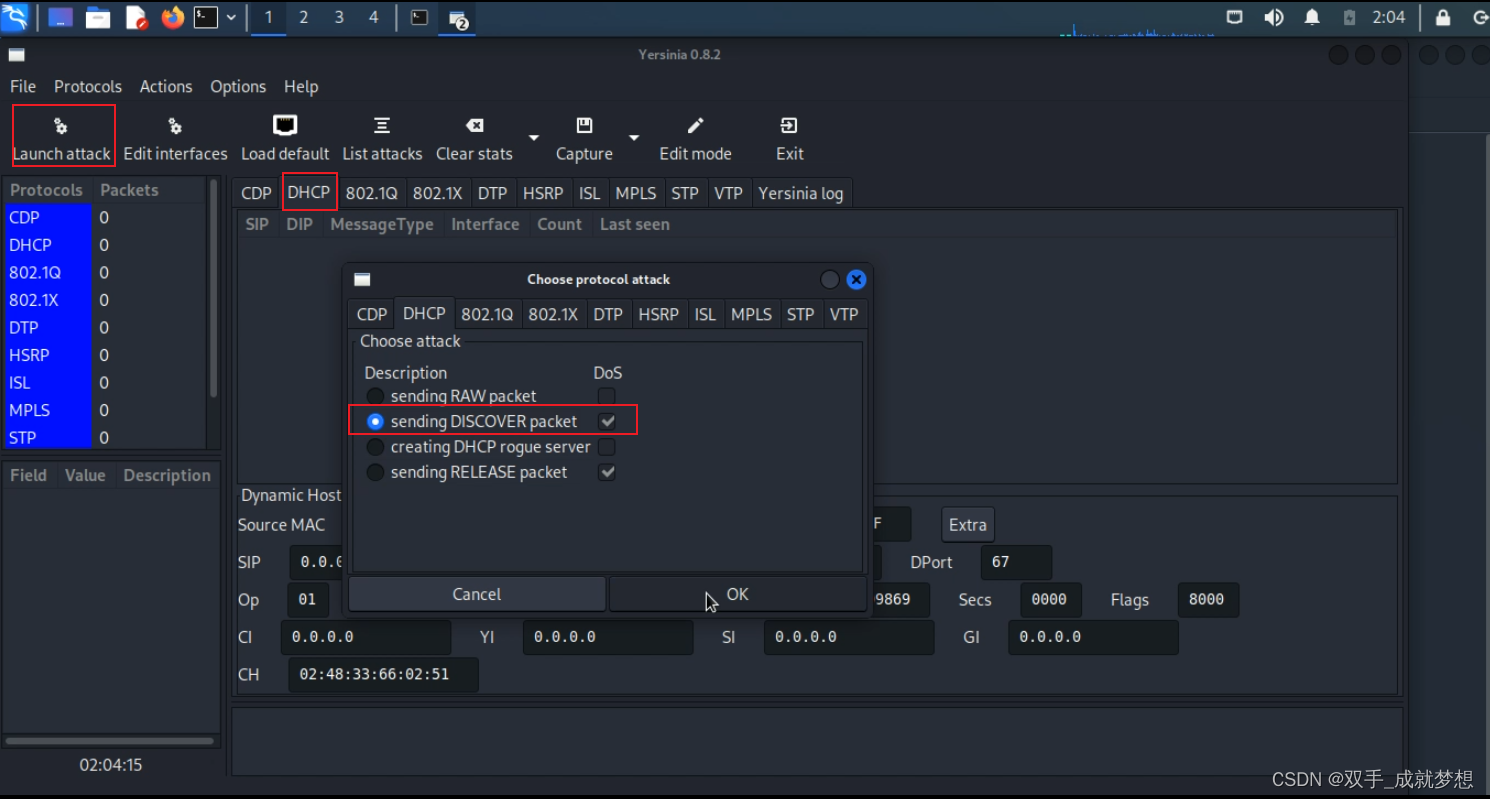The image size is (1490, 799).
Task: Click the horizontal scrollbar under Field panel
Action: pyautogui.click(x=110, y=741)
